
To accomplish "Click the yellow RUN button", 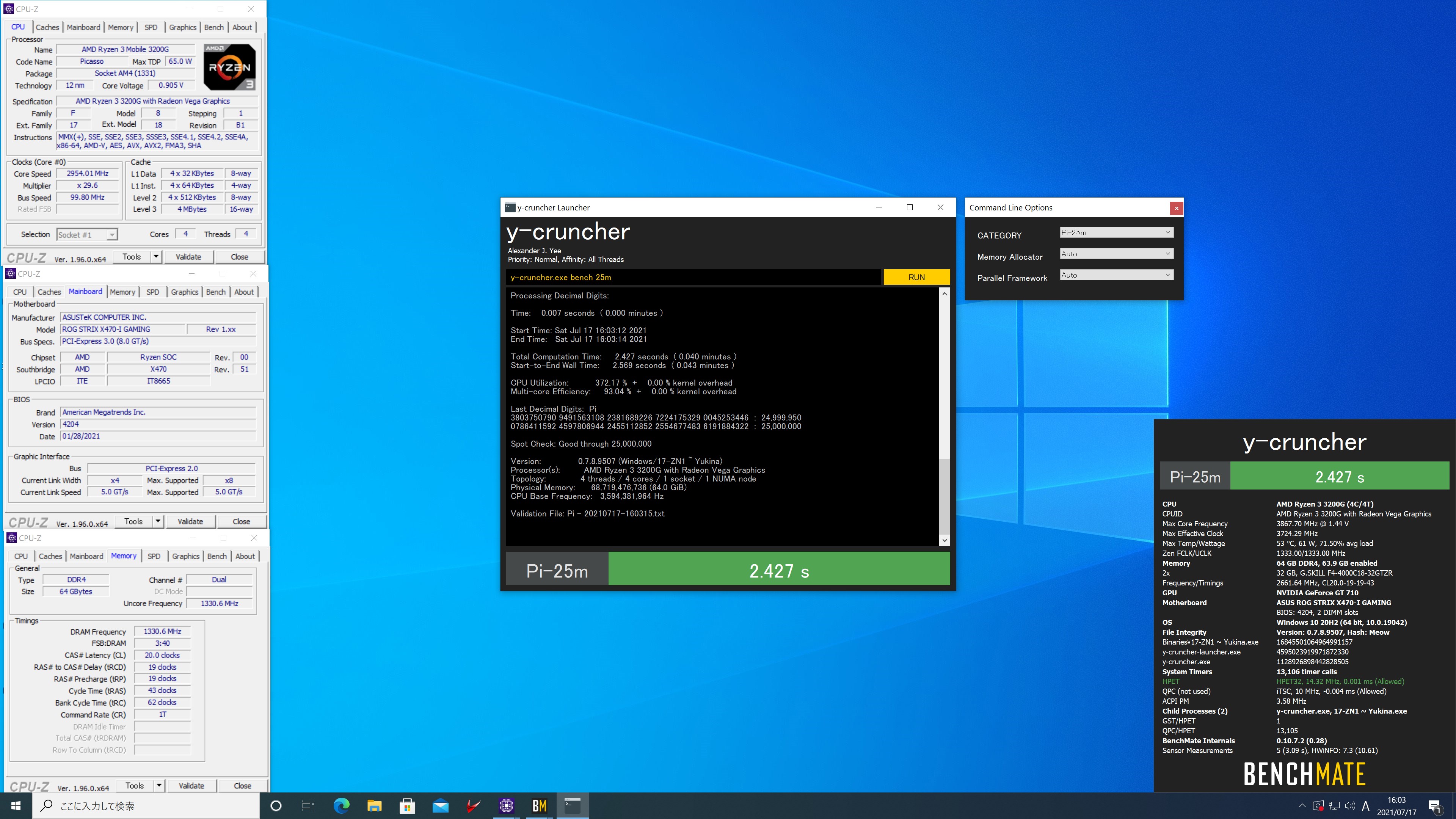I will click(916, 278).
